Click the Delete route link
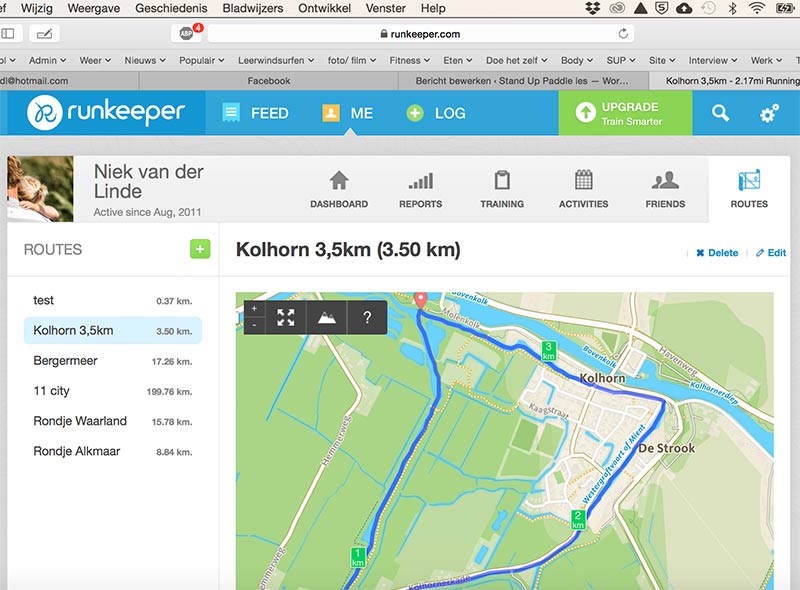Viewport: 800px width, 590px height. click(717, 253)
